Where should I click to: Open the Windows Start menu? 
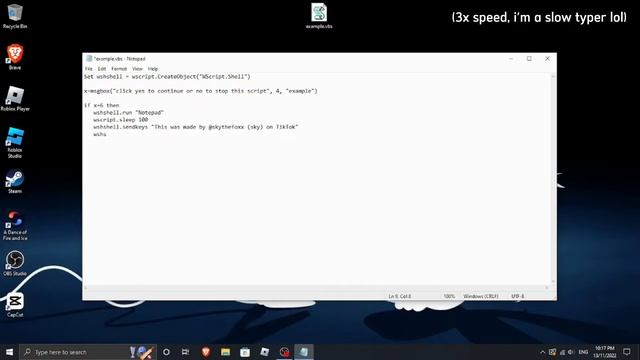(x=9, y=352)
